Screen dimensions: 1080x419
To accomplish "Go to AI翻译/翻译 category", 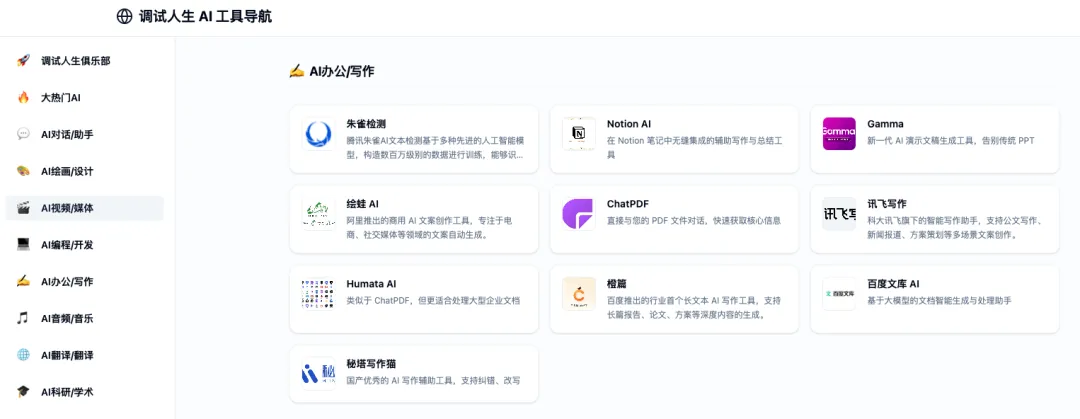I will (85, 355).
